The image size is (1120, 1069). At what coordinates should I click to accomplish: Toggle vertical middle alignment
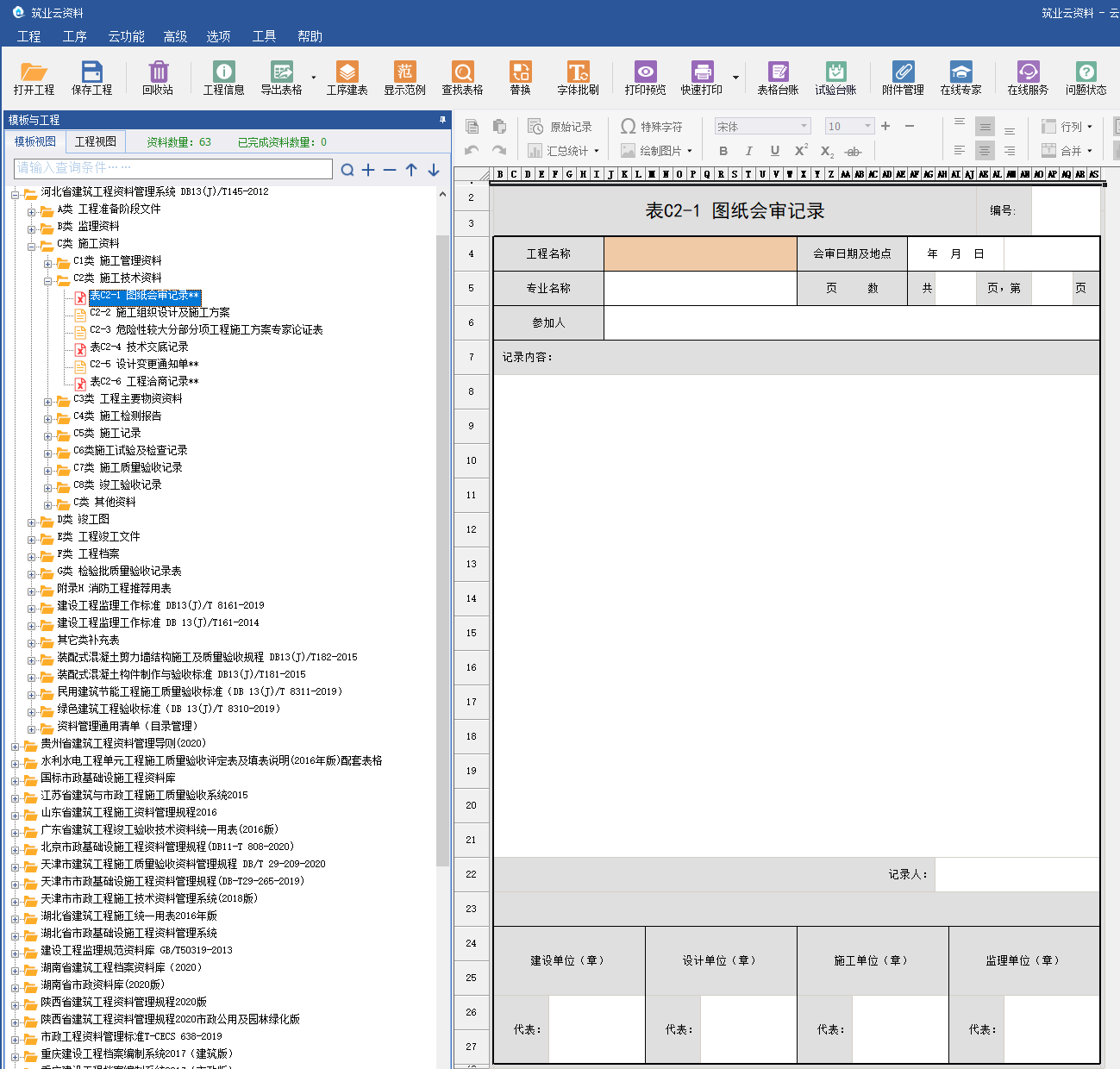(985, 127)
